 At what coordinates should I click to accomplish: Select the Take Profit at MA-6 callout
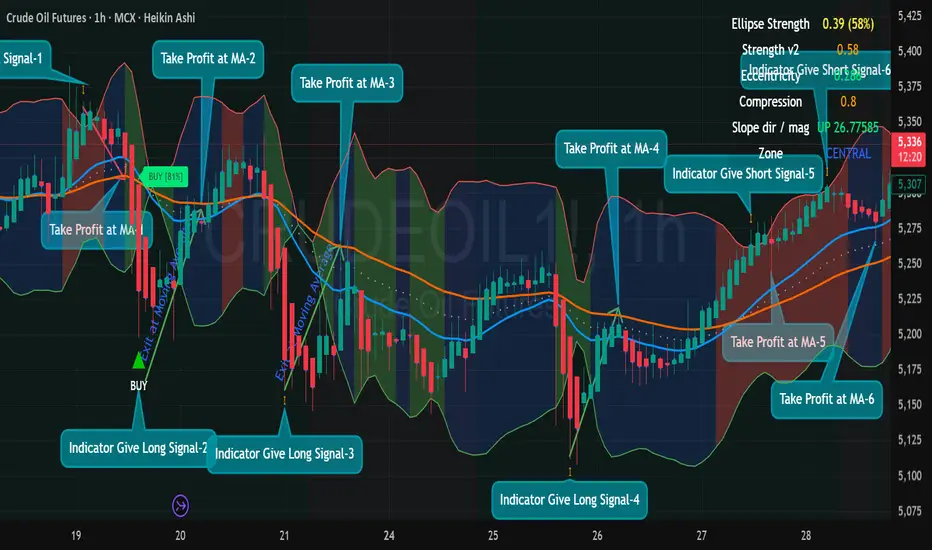[x=827, y=399]
